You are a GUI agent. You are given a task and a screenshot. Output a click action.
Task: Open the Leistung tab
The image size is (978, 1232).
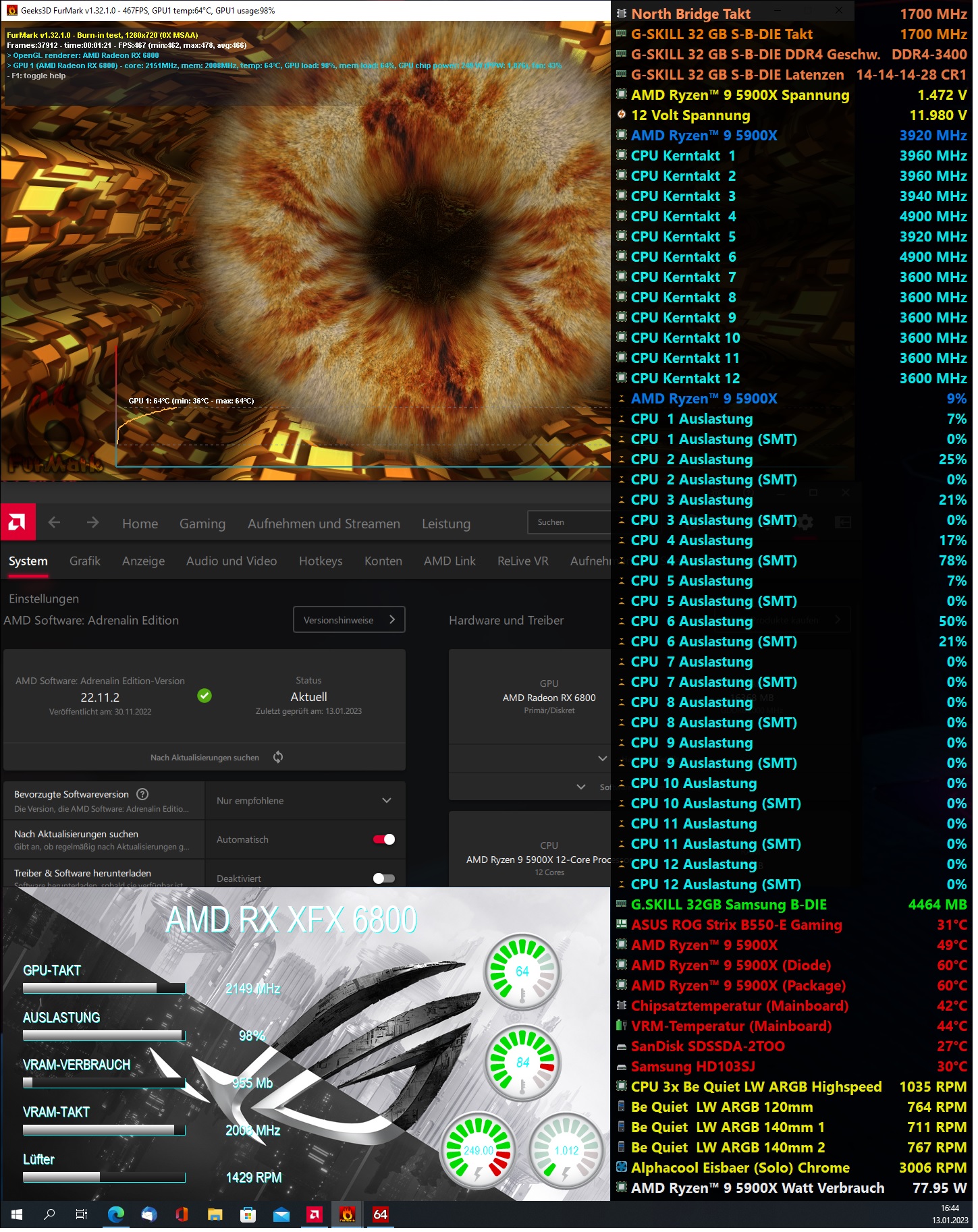coord(446,524)
